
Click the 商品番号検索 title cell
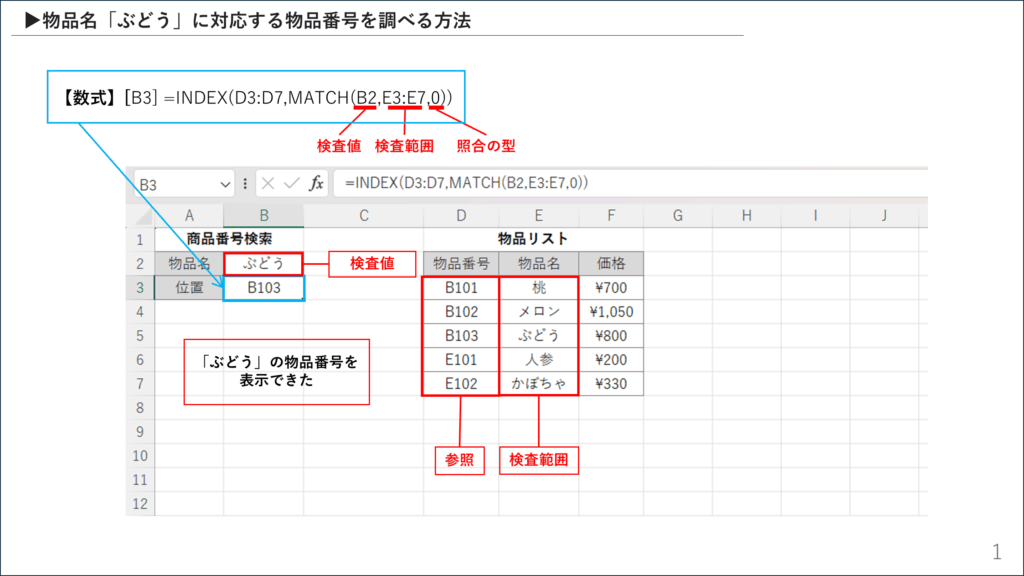click(229, 239)
